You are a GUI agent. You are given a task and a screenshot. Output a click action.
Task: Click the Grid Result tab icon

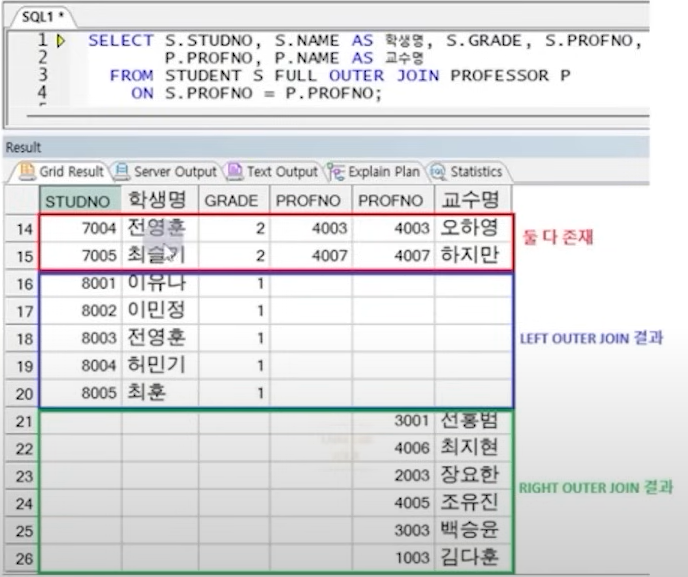tap(27, 171)
